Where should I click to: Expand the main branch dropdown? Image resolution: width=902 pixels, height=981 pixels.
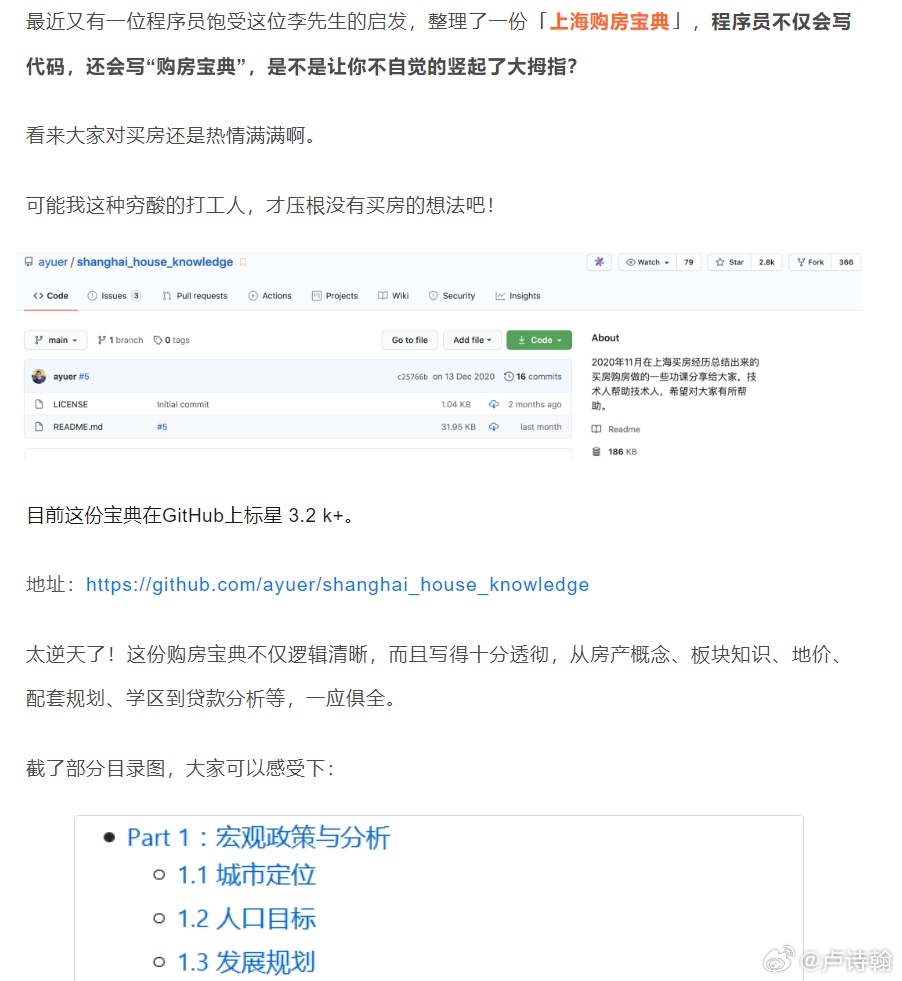coord(56,340)
